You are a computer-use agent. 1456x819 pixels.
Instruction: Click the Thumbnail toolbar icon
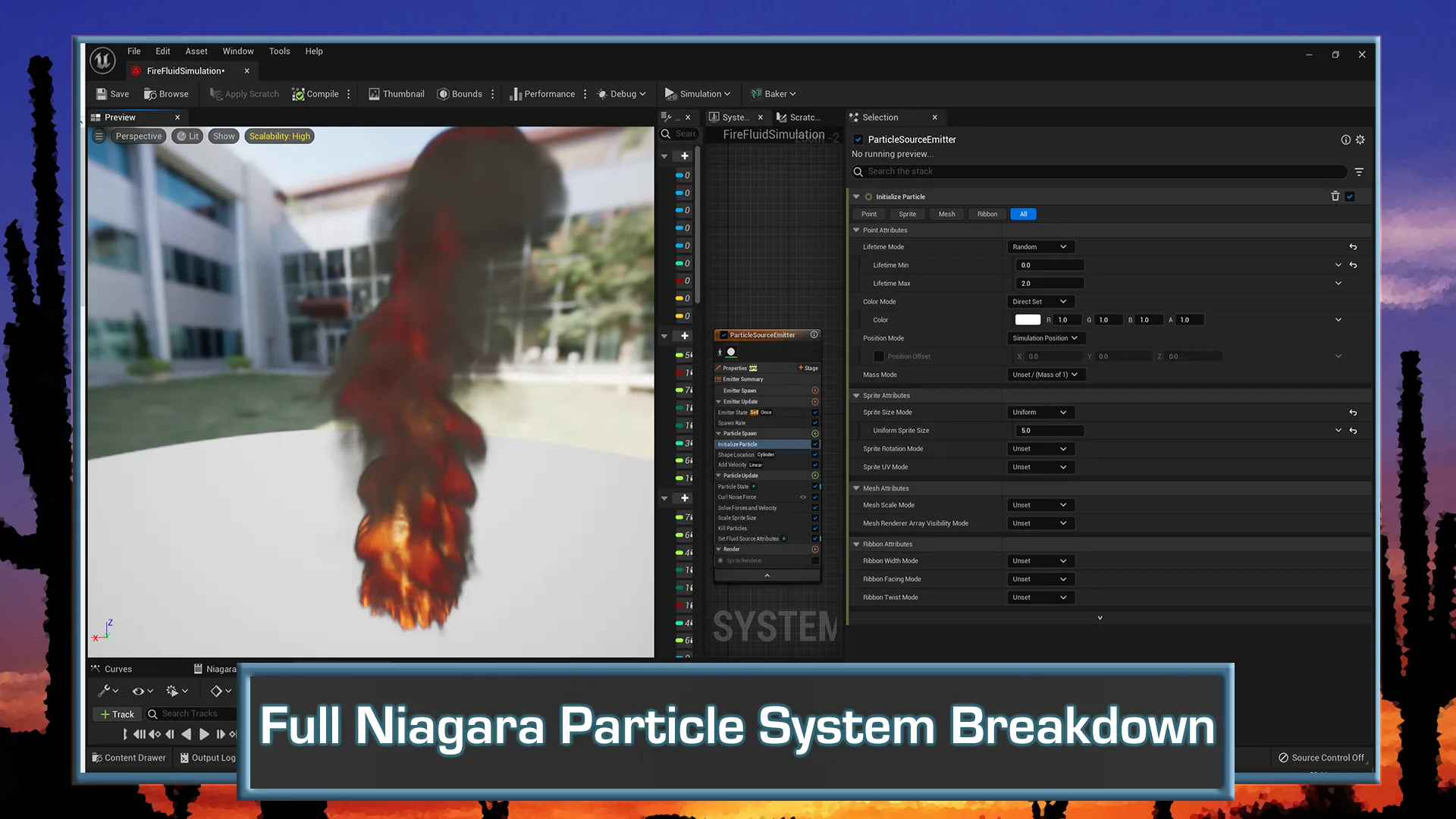pyautogui.click(x=375, y=93)
